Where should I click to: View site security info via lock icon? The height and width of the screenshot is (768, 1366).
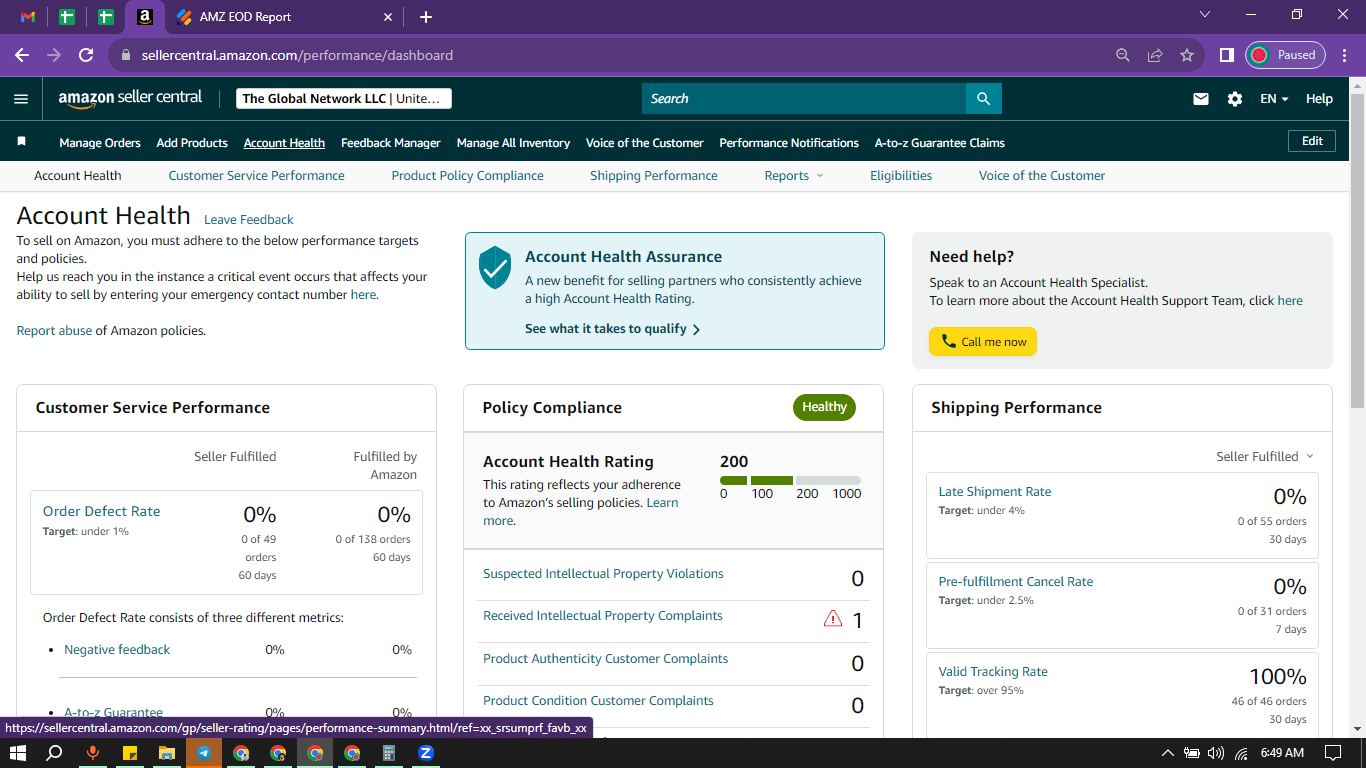126,56
